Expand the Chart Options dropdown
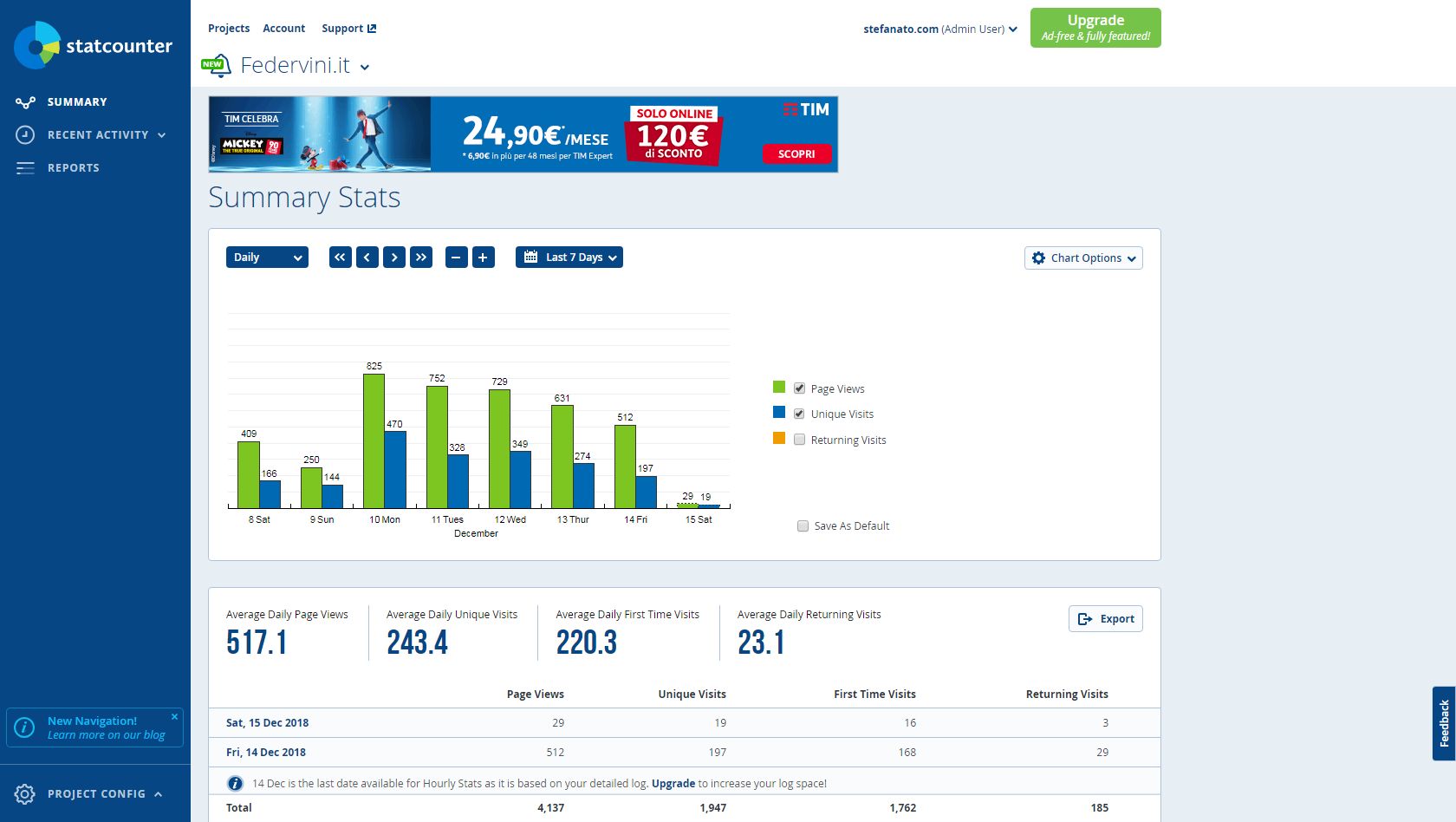This screenshot has height=822, width=1456. pyautogui.click(x=1083, y=258)
